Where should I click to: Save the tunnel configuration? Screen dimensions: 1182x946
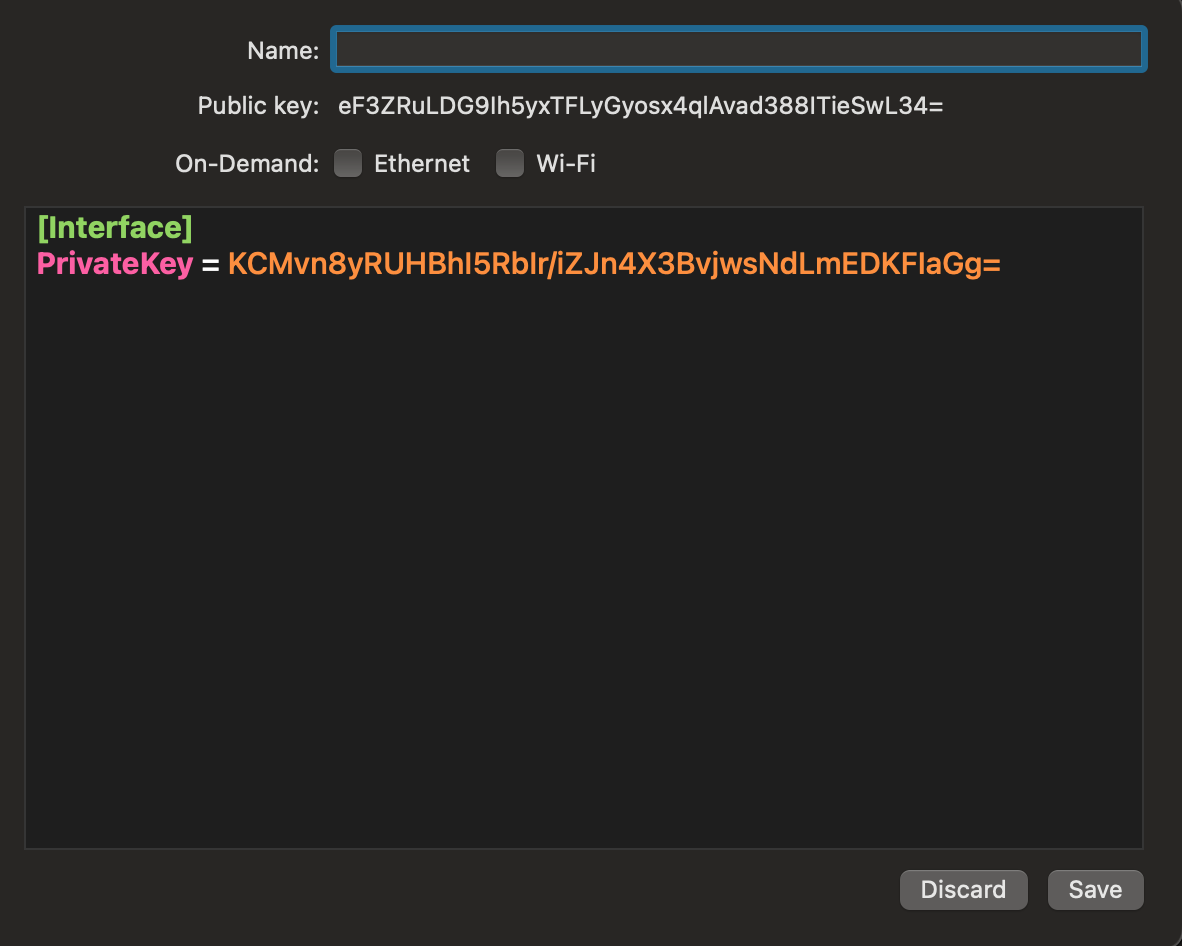(x=1095, y=889)
